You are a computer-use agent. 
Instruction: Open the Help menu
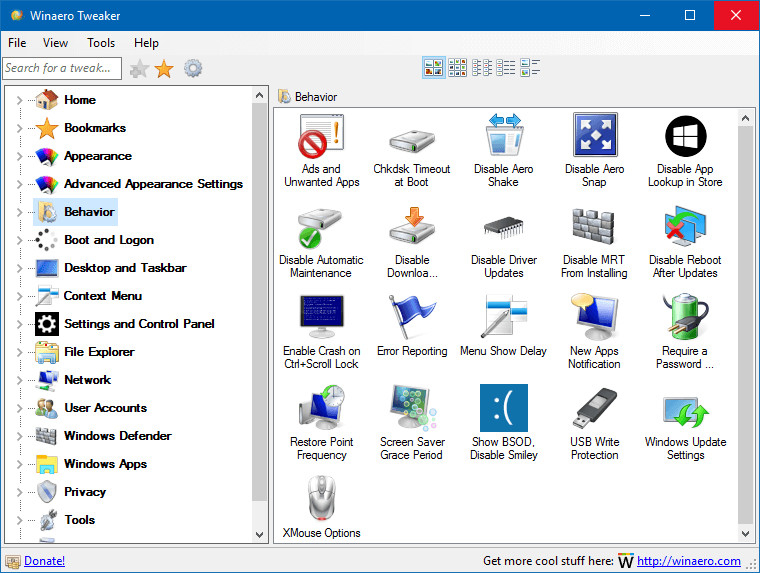coord(146,43)
